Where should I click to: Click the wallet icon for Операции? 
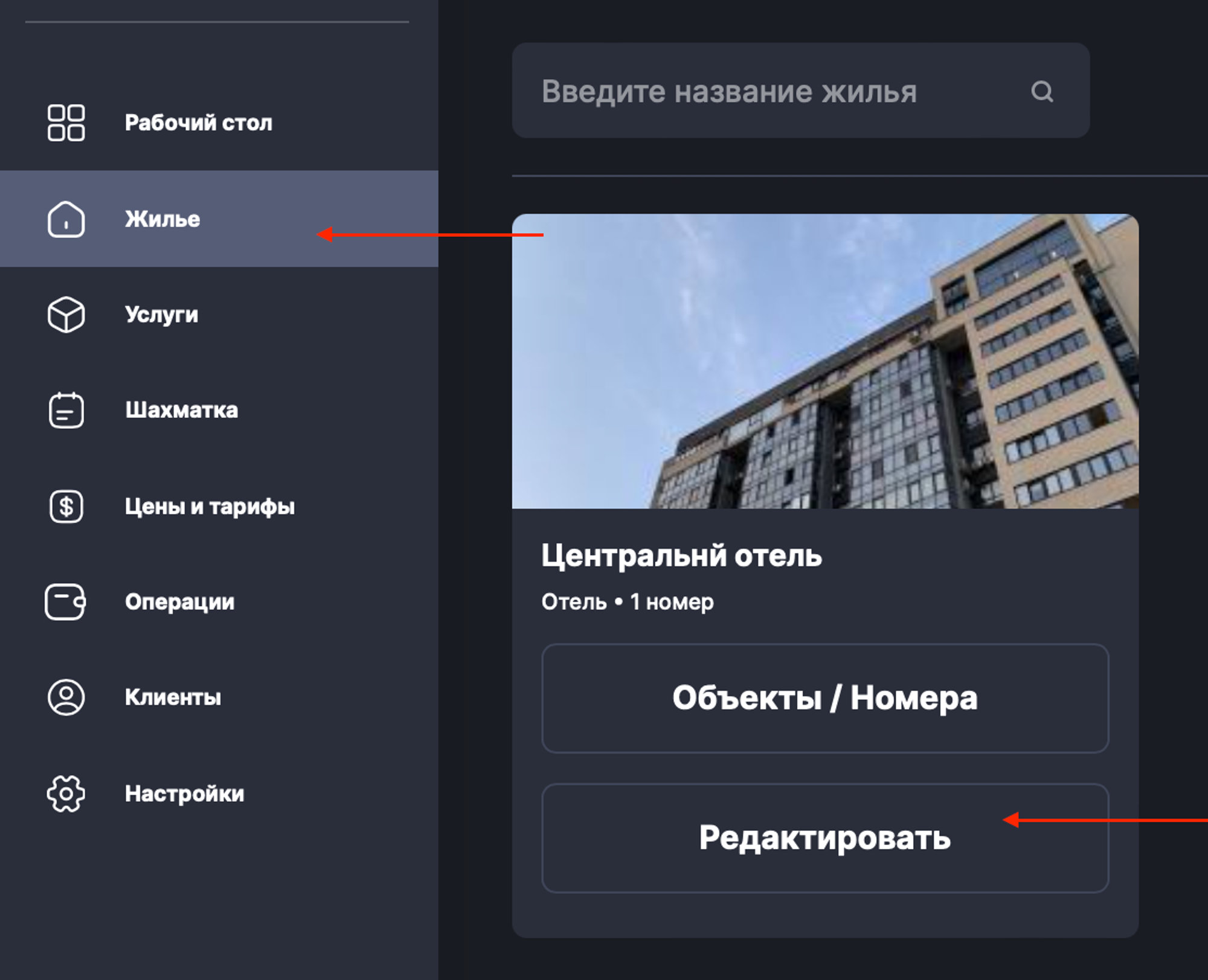tap(65, 601)
